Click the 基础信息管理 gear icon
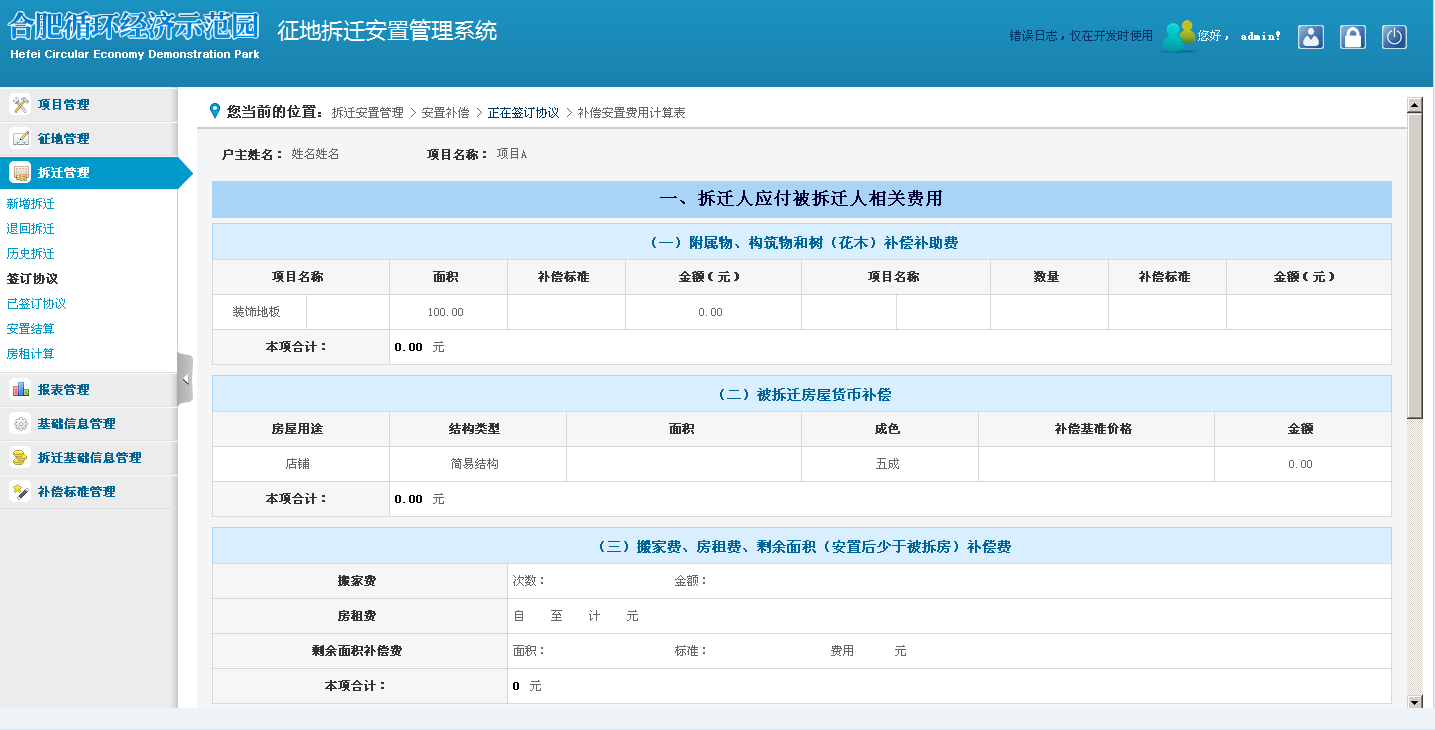 pos(20,423)
